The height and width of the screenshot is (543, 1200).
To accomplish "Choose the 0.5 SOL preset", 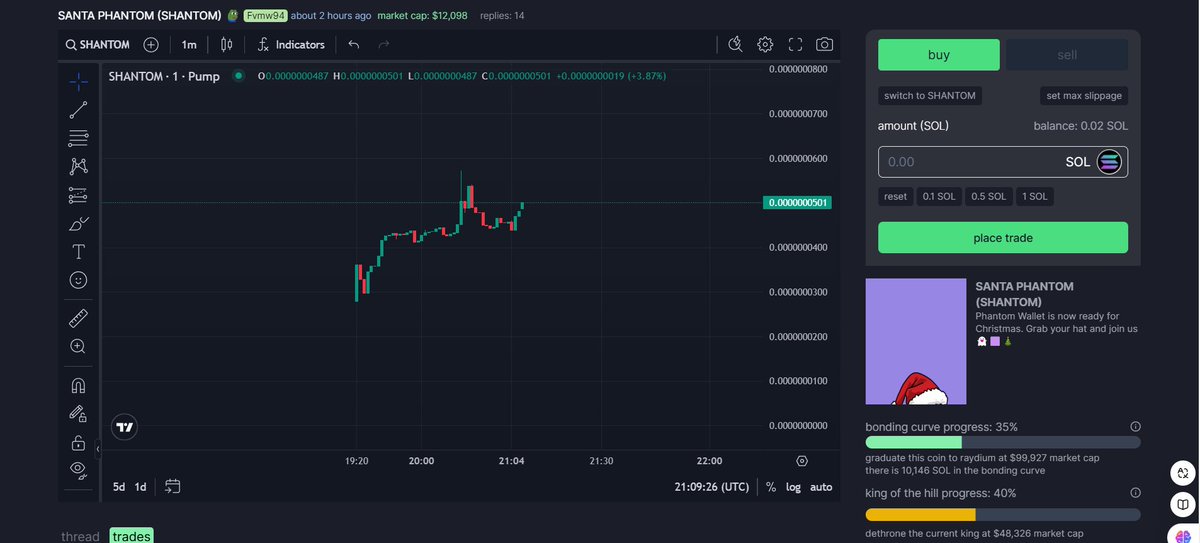I will [988, 197].
